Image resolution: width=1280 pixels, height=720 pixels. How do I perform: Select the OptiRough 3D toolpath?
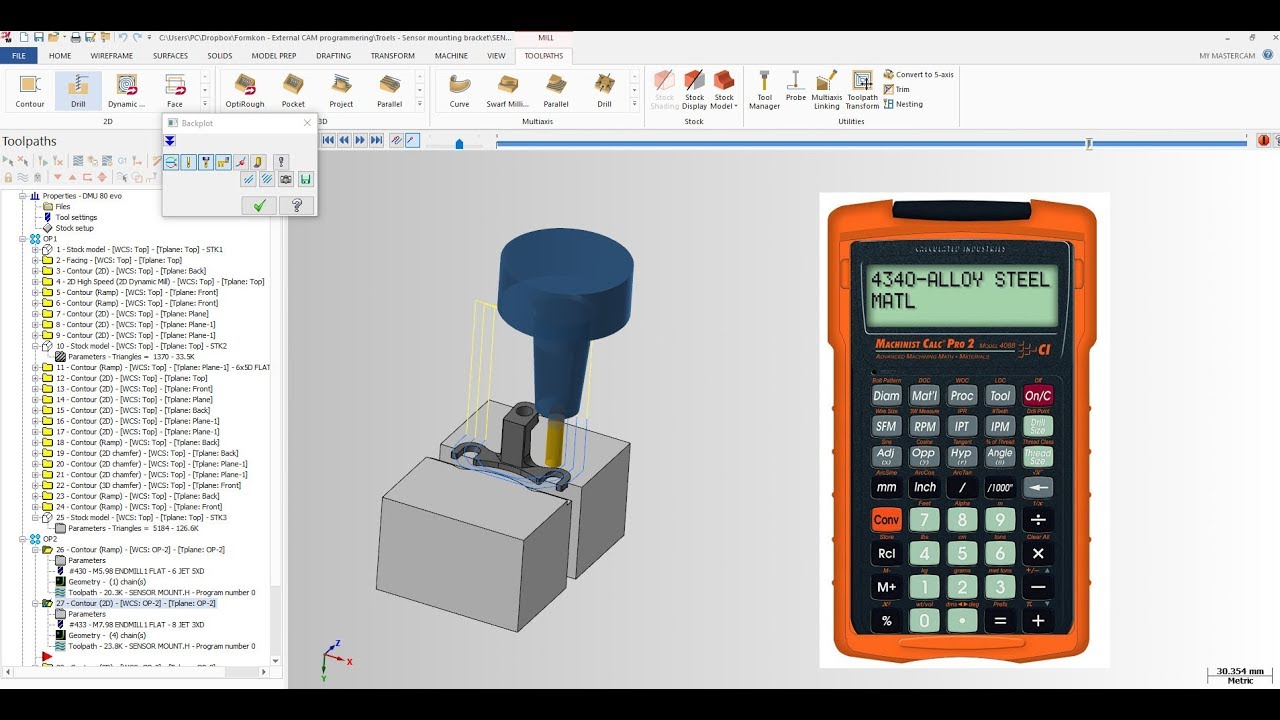click(x=245, y=89)
